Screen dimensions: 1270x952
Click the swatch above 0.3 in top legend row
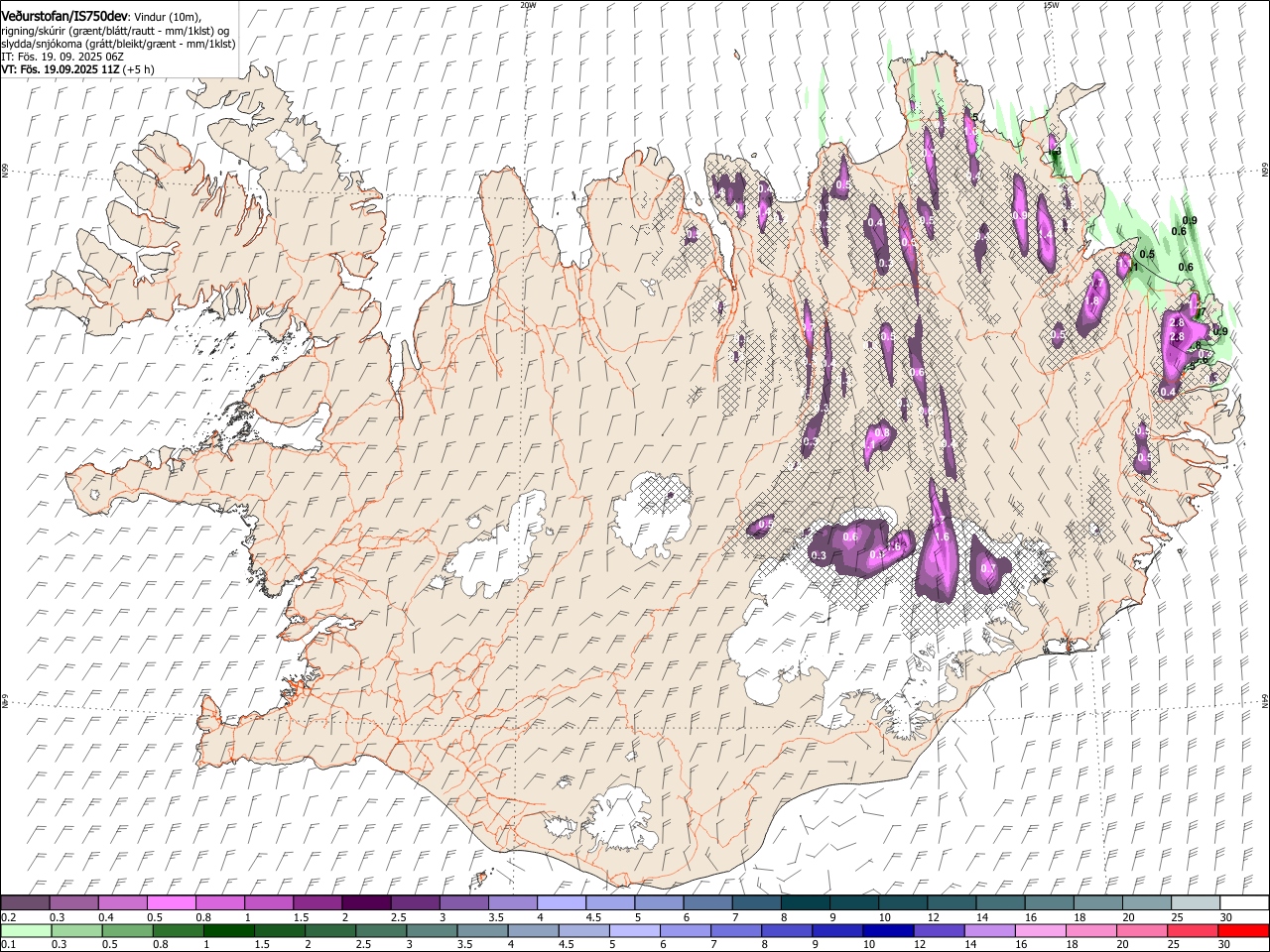pyautogui.click(x=73, y=903)
